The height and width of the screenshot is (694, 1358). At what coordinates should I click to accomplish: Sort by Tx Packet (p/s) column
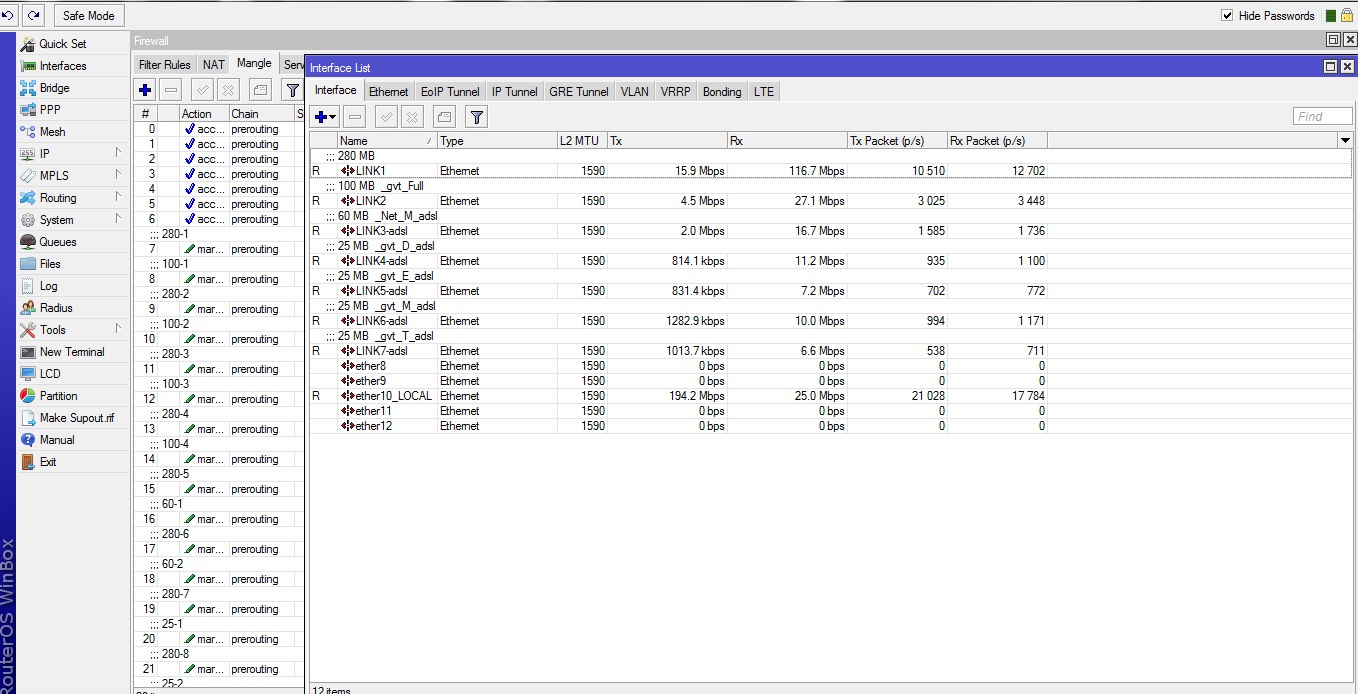(x=897, y=141)
